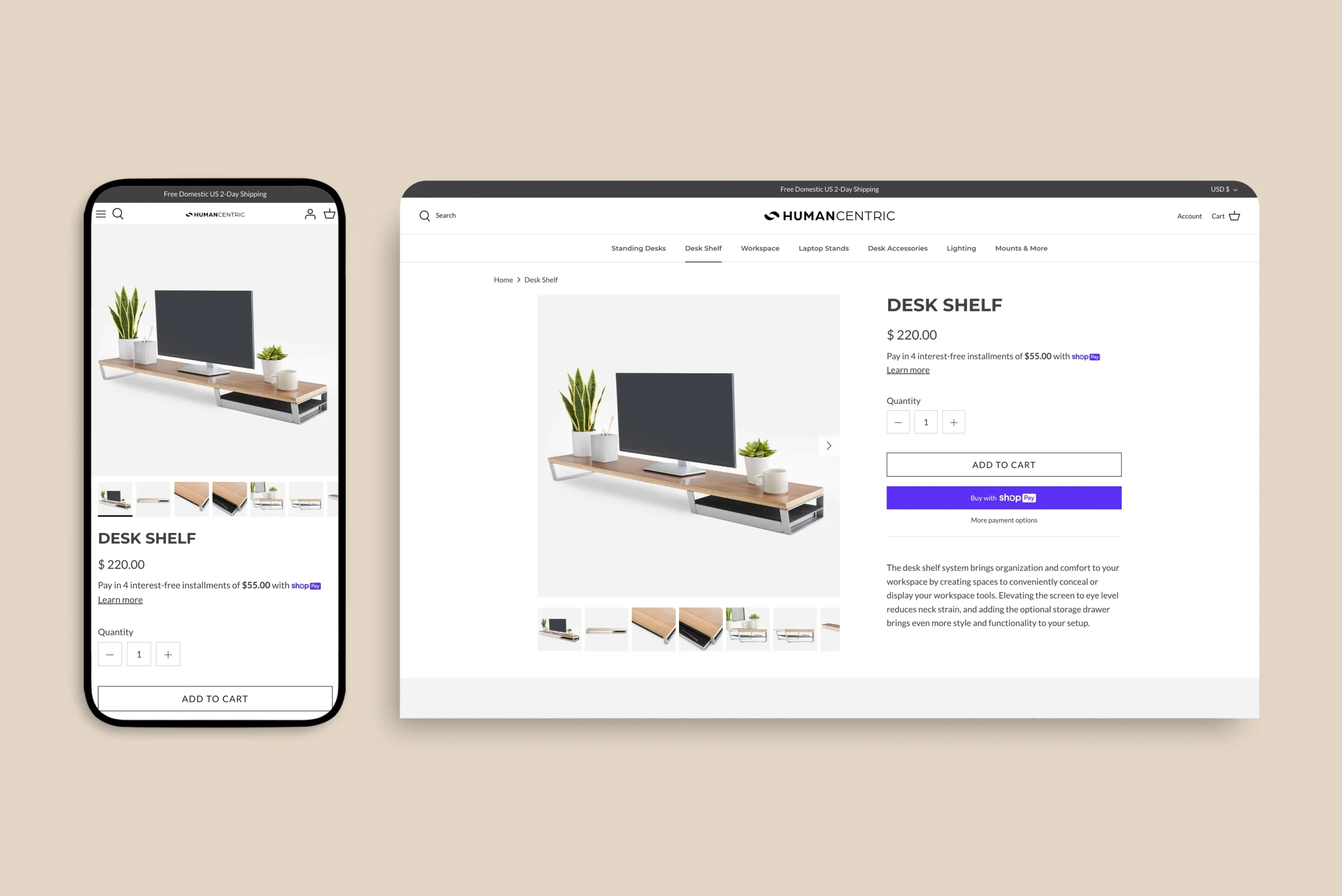The width and height of the screenshot is (1342, 896).
Task: Select the Desk Shelf navigation tab
Action: [702, 248]
